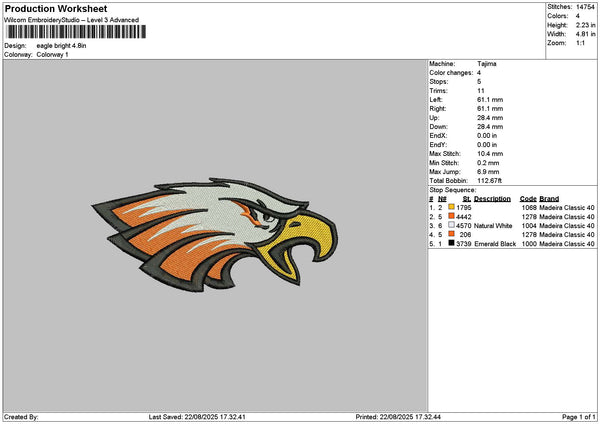Image resolution: width=600 pixels, height=424 pixels.
Task: Select design name "eagle bright 4.8in"
Action: pyautogui.click(x=61, y=46)
